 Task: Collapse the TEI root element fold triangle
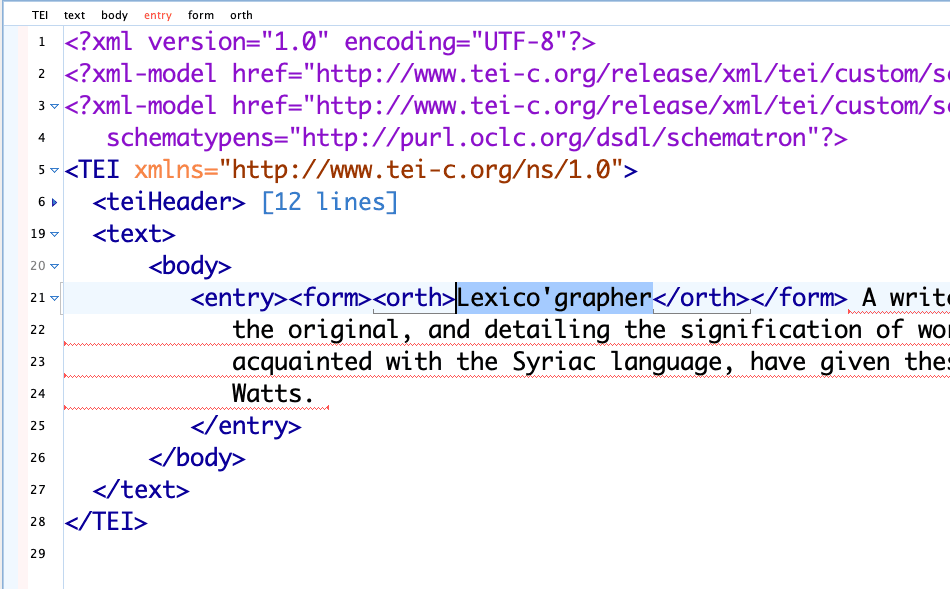pos(54,170)
